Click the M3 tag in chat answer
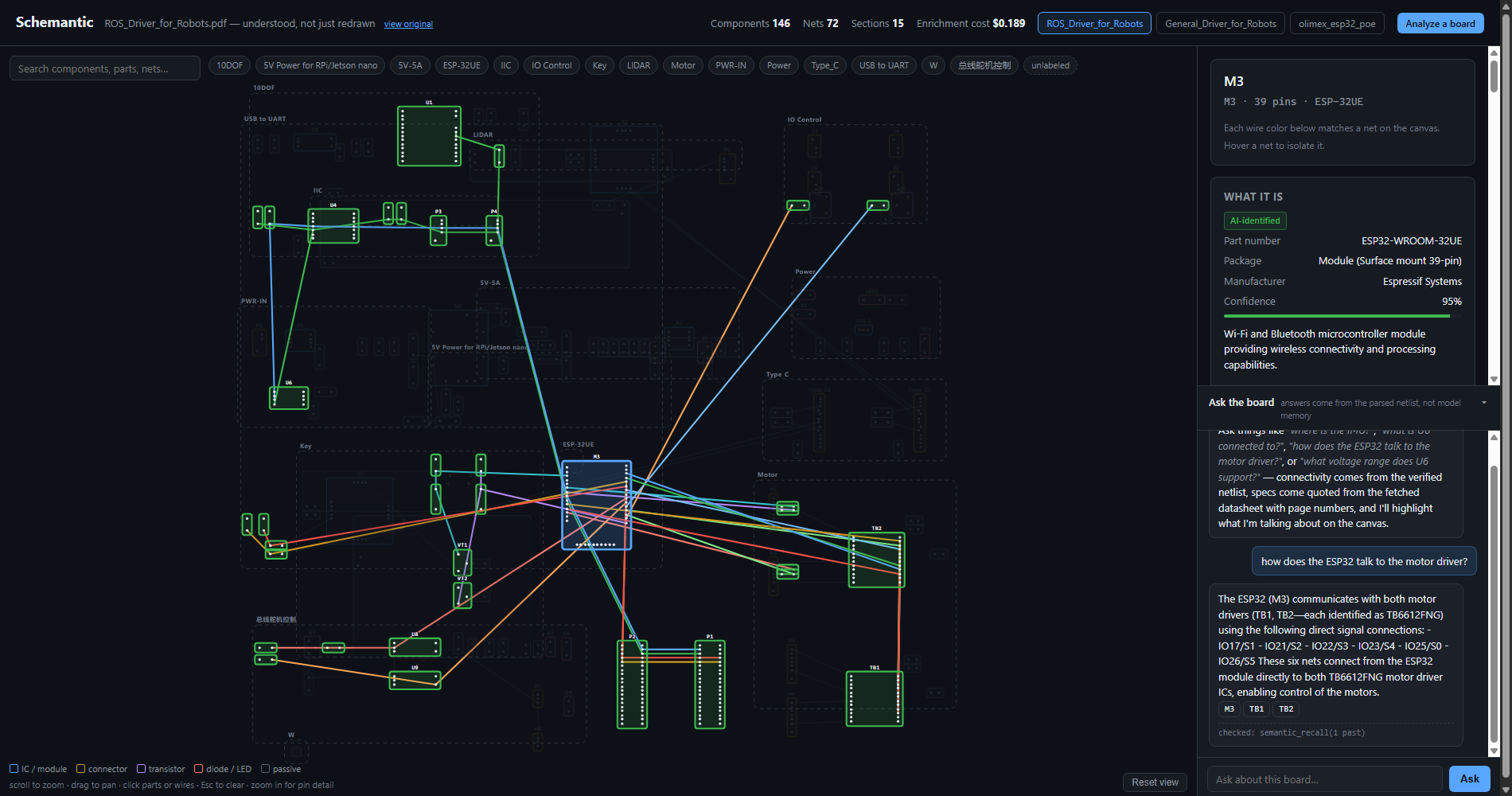 1229,709
